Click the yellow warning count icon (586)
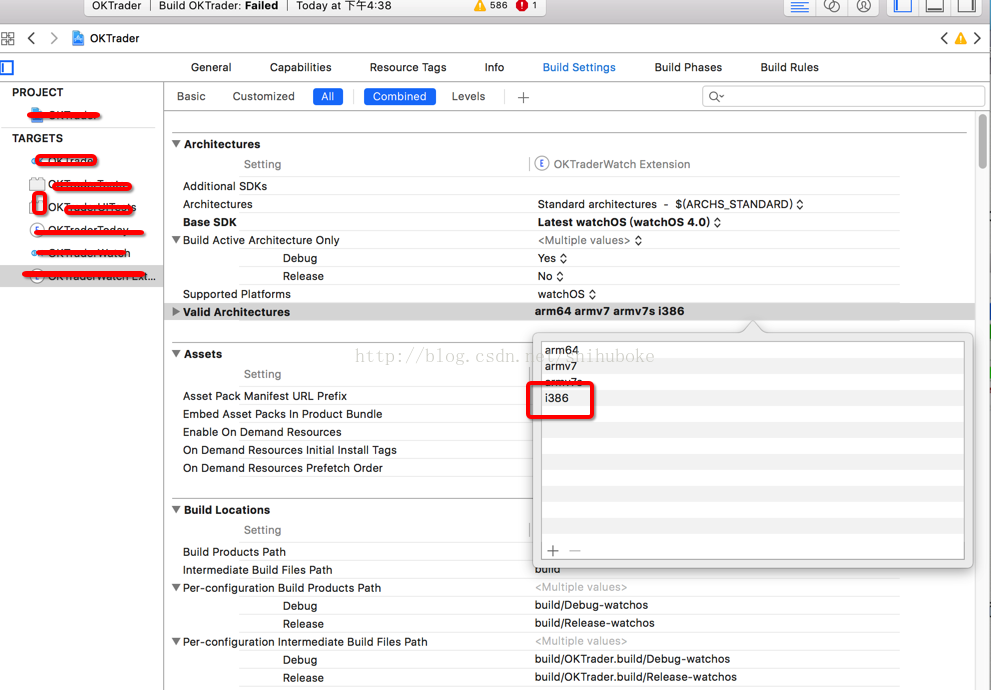 [480, 6]
